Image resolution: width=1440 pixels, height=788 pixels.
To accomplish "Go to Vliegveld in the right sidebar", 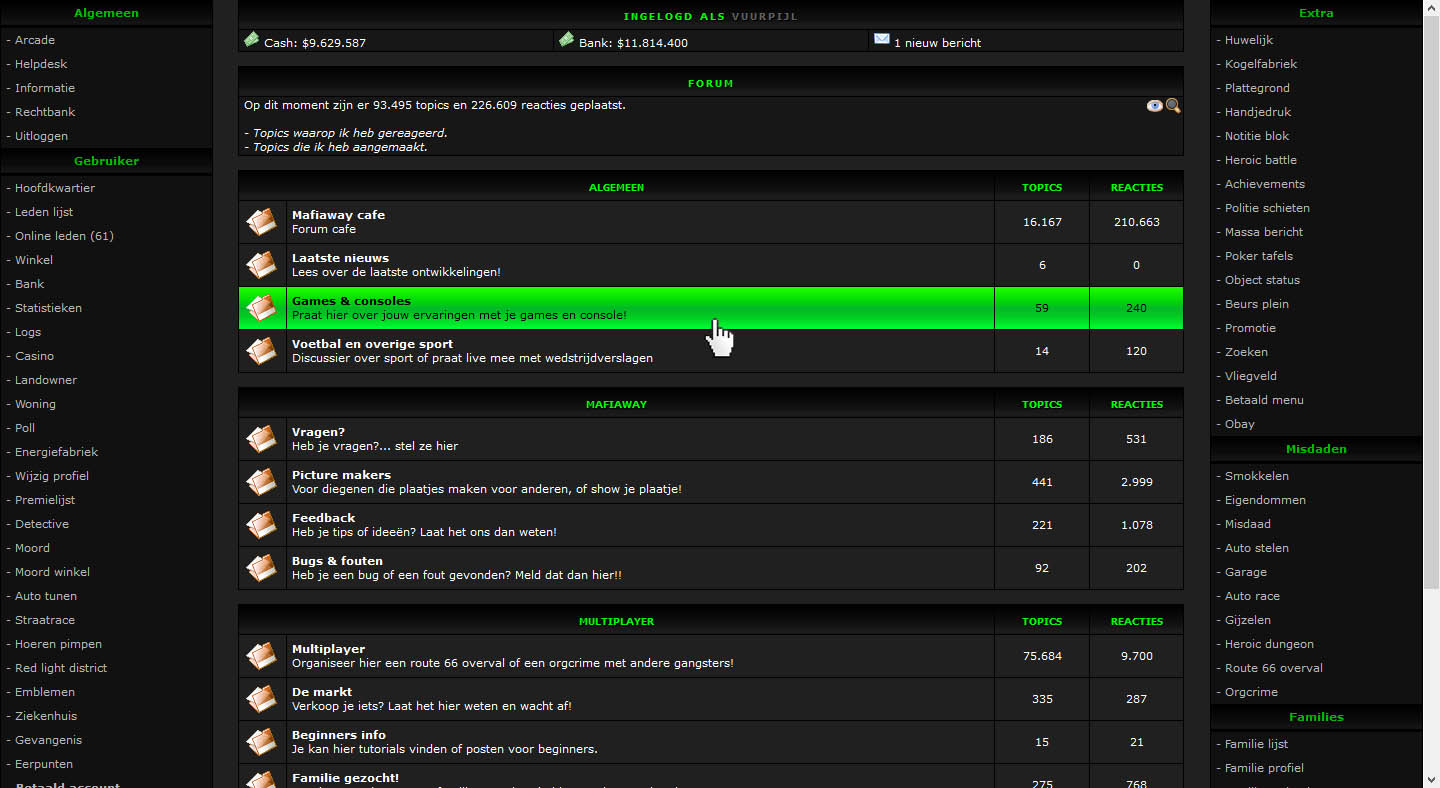I will tap(1251, 376).
